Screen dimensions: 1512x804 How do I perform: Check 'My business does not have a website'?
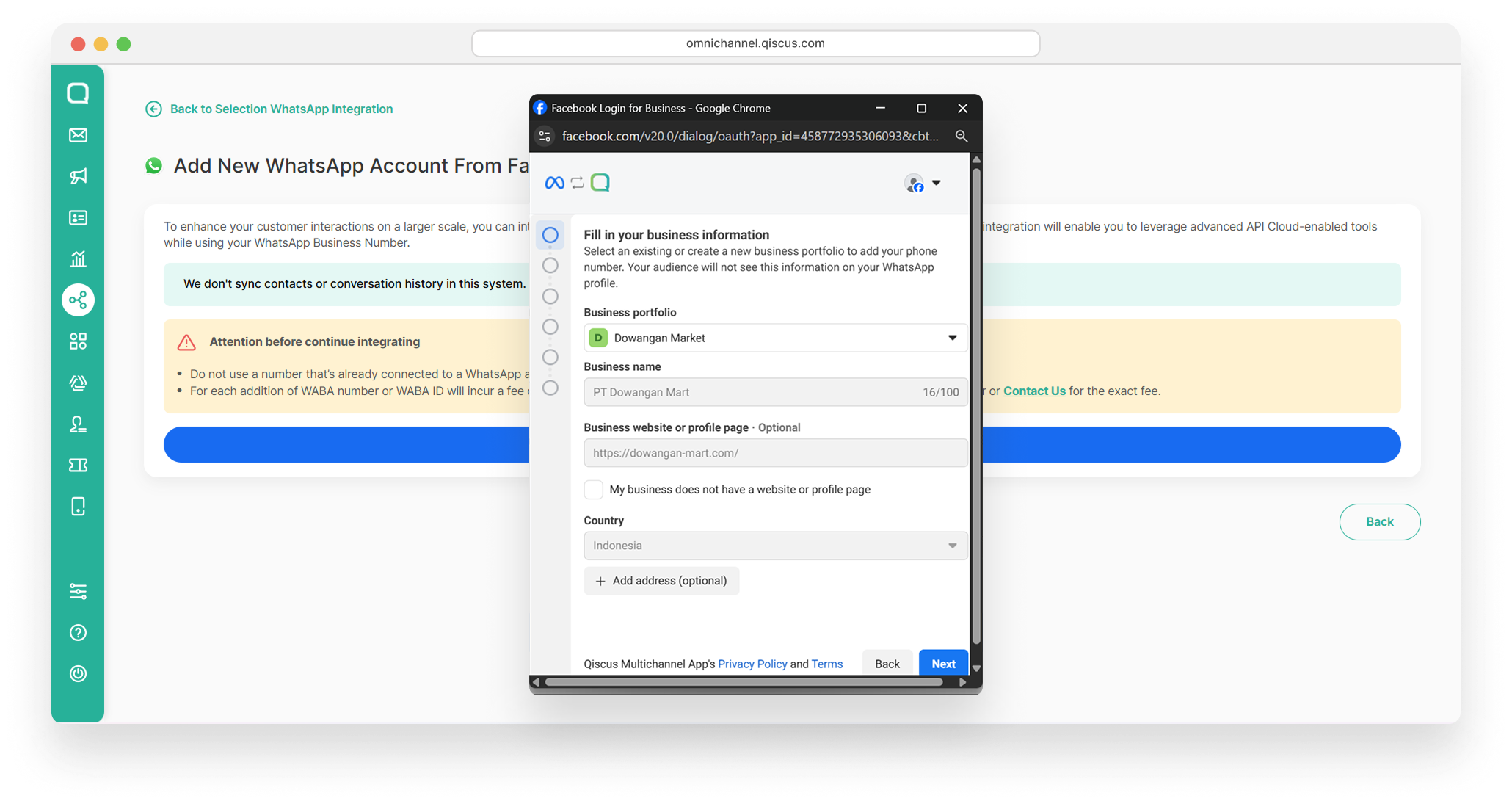coord(593,489)
